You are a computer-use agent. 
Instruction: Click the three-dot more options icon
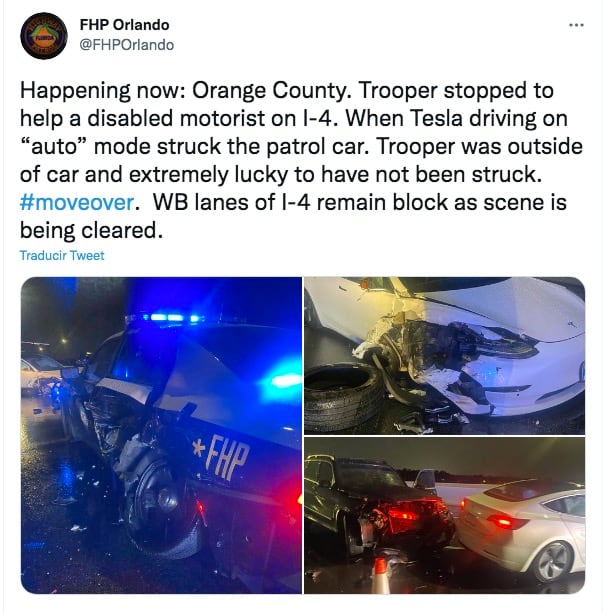pos(576,25)
